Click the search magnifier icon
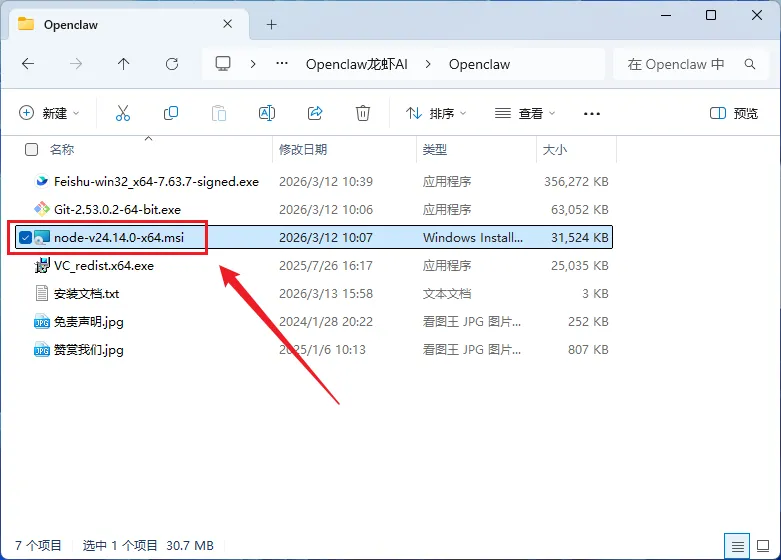 [750, 64]
